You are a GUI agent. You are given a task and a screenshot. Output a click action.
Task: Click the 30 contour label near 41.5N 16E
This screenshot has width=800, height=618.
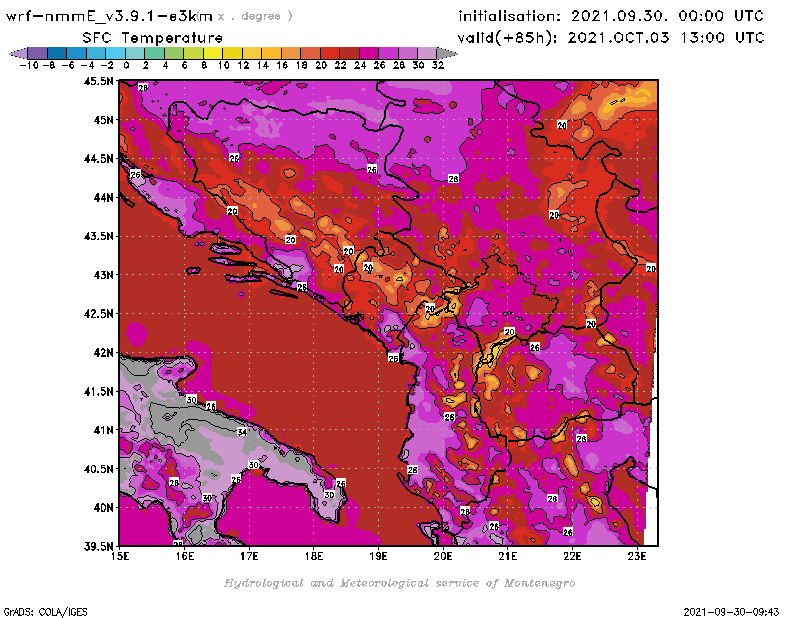pos(191,399)
